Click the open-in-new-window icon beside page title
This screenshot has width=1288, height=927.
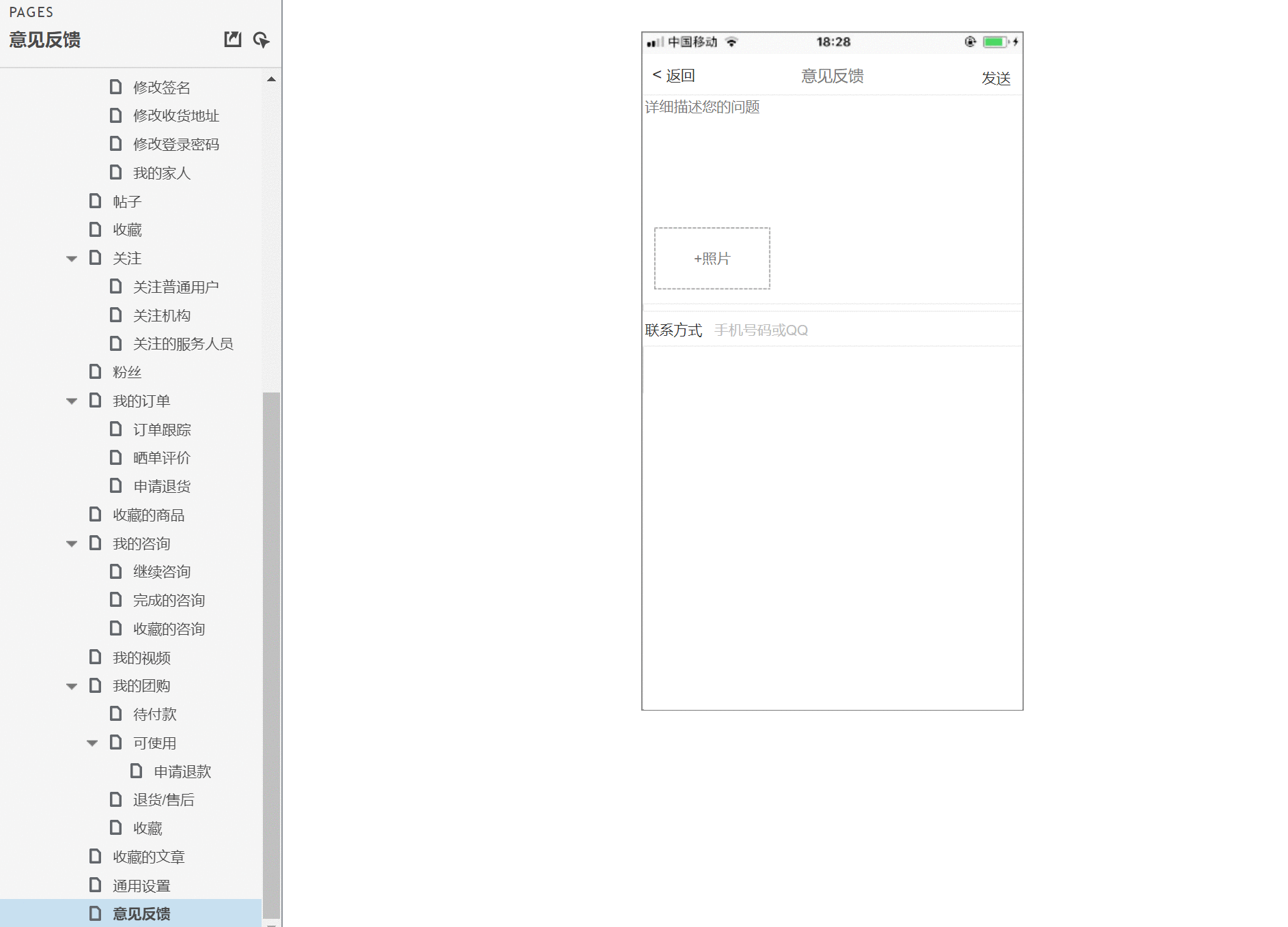click(x=233, y=40)
